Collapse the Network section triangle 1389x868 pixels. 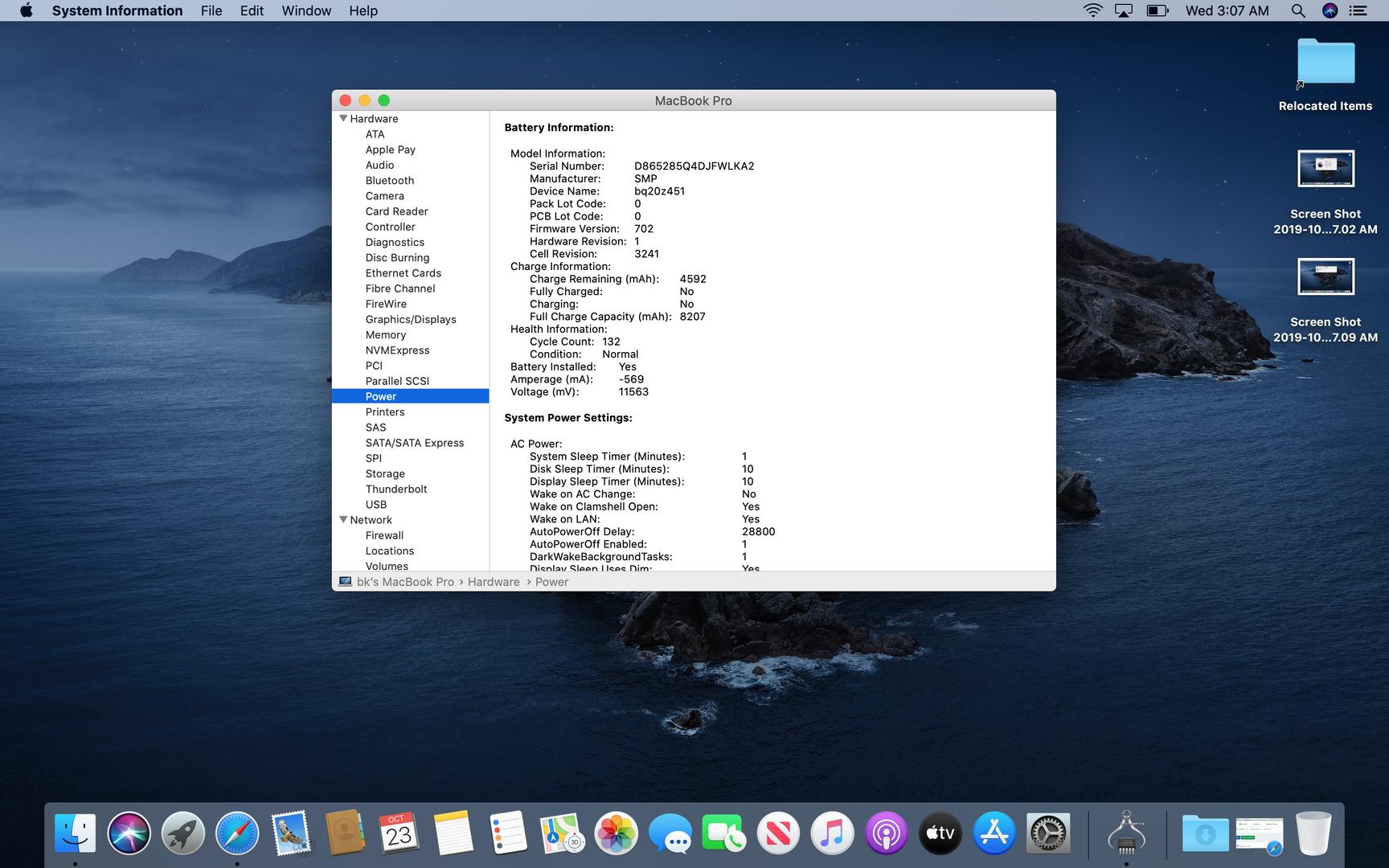(343, 520)
